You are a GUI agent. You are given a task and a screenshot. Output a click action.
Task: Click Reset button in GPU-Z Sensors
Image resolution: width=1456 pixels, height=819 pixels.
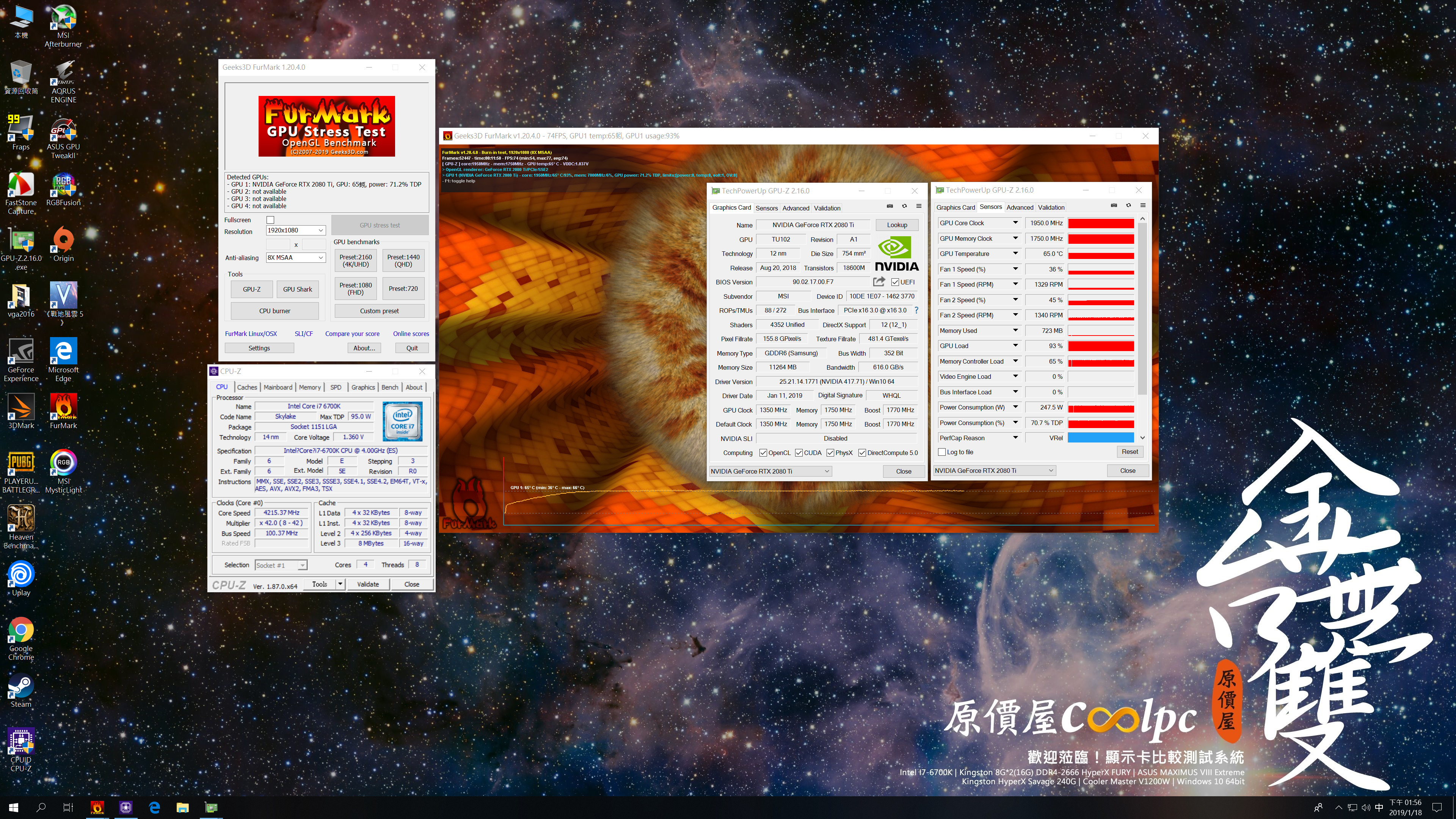click(1130, 452)
